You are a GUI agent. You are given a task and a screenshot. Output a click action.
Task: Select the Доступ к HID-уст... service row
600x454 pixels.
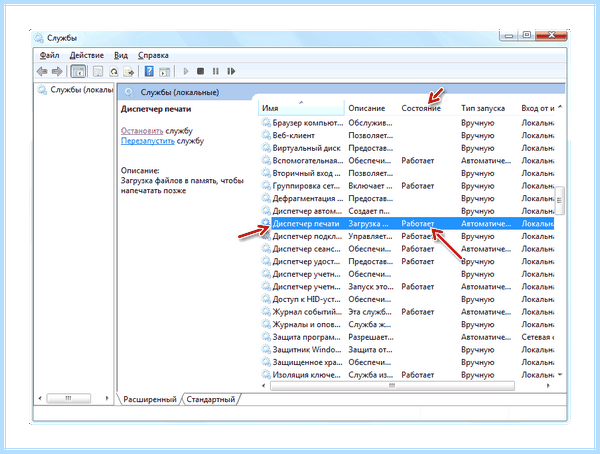pyautogui.click(x=408, y=299)
